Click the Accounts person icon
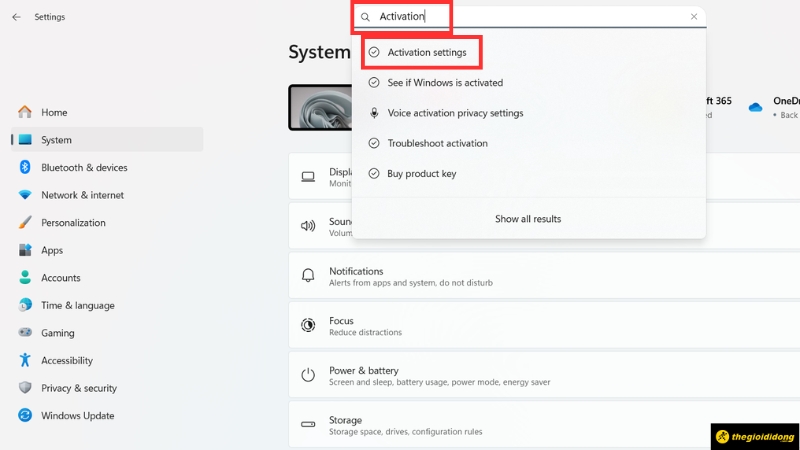 [x=24, y=277]
